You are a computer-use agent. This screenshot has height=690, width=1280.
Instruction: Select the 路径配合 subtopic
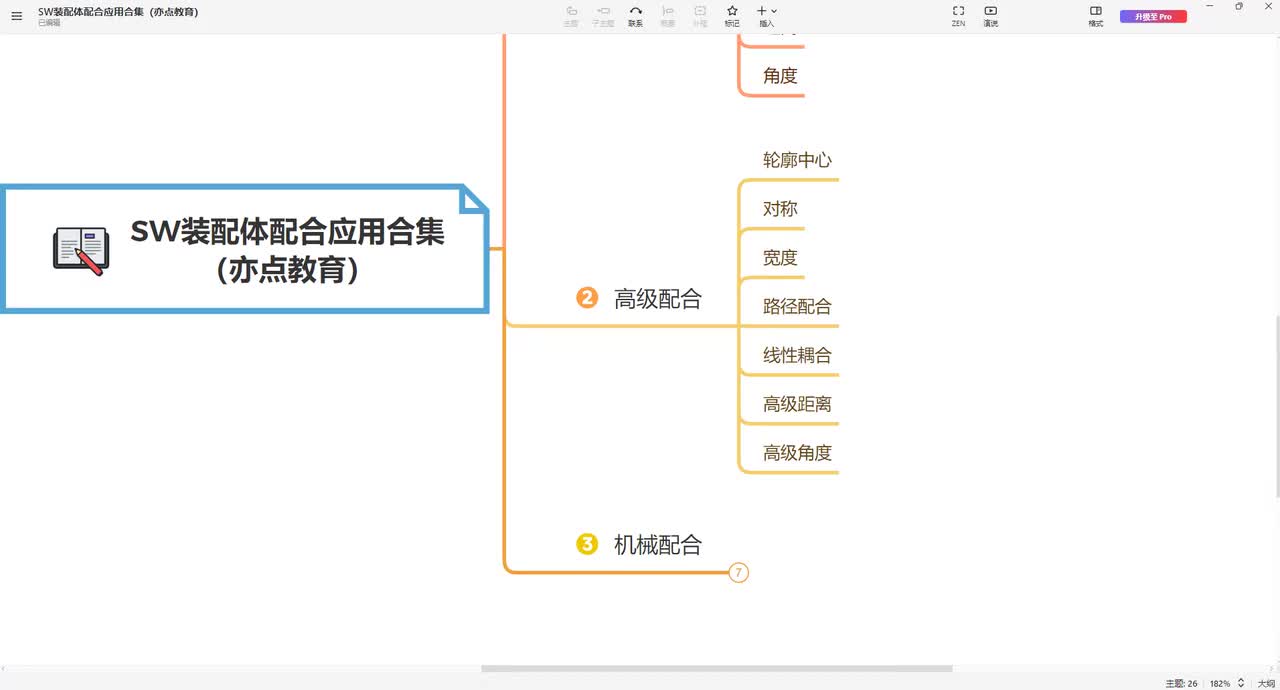pos(797,307)
